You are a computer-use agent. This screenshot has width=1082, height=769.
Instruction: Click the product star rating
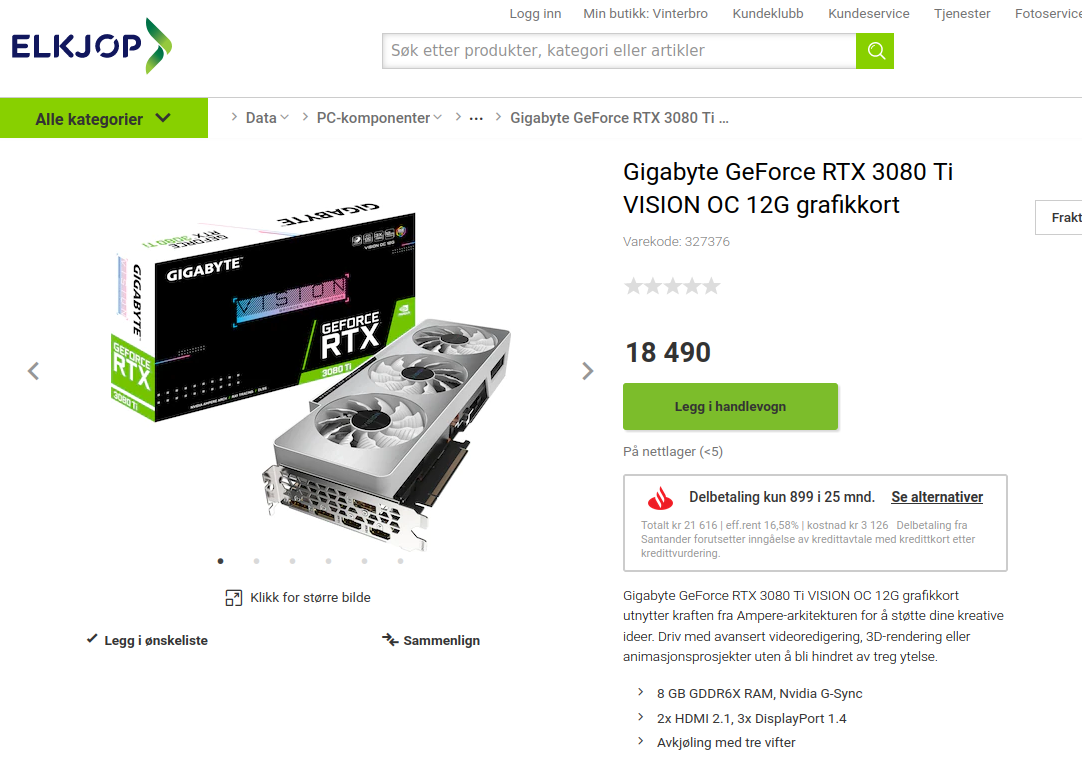672,286
